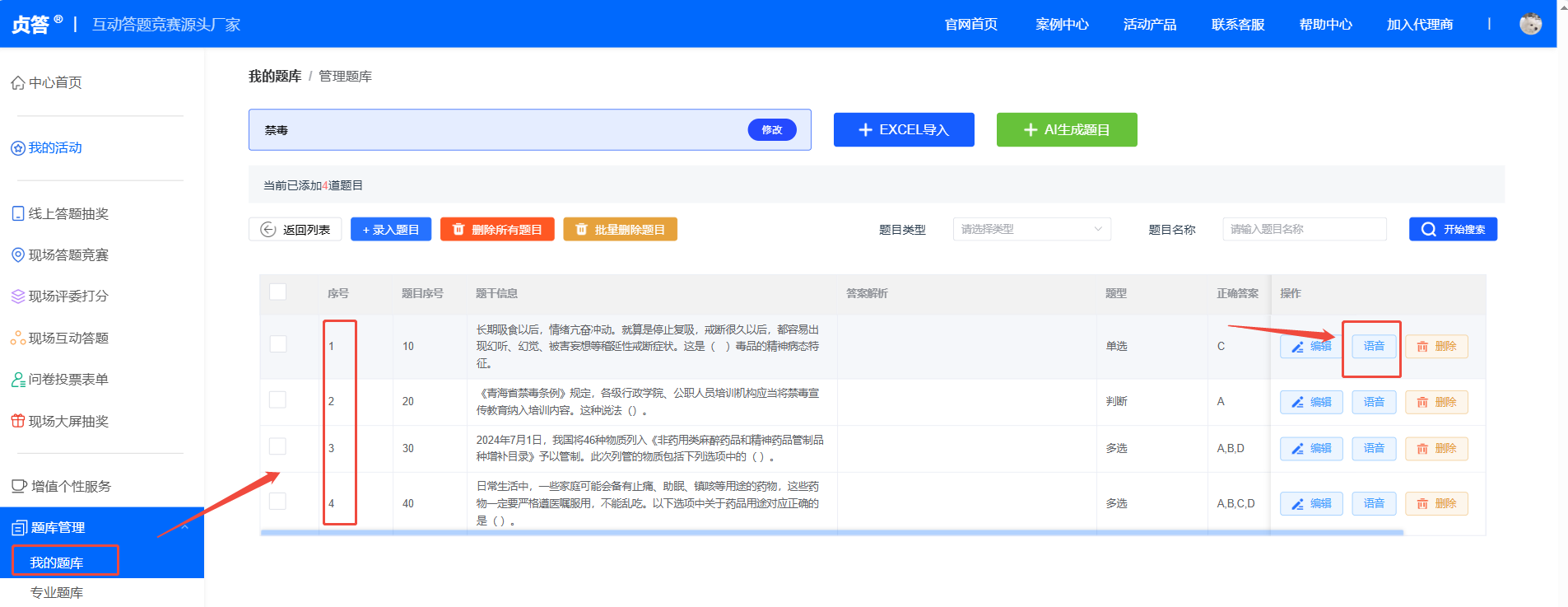Click 语音 for question row 3

[1374, 448]
